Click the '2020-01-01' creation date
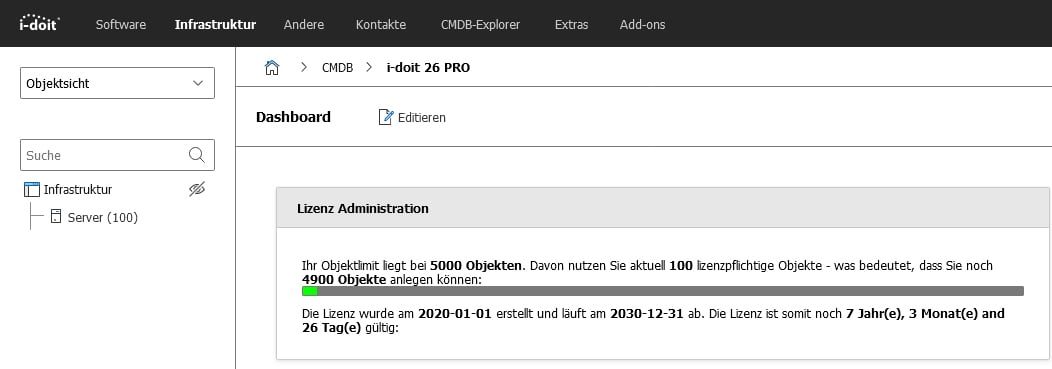The image size is (1052, 369). [456, 313]
